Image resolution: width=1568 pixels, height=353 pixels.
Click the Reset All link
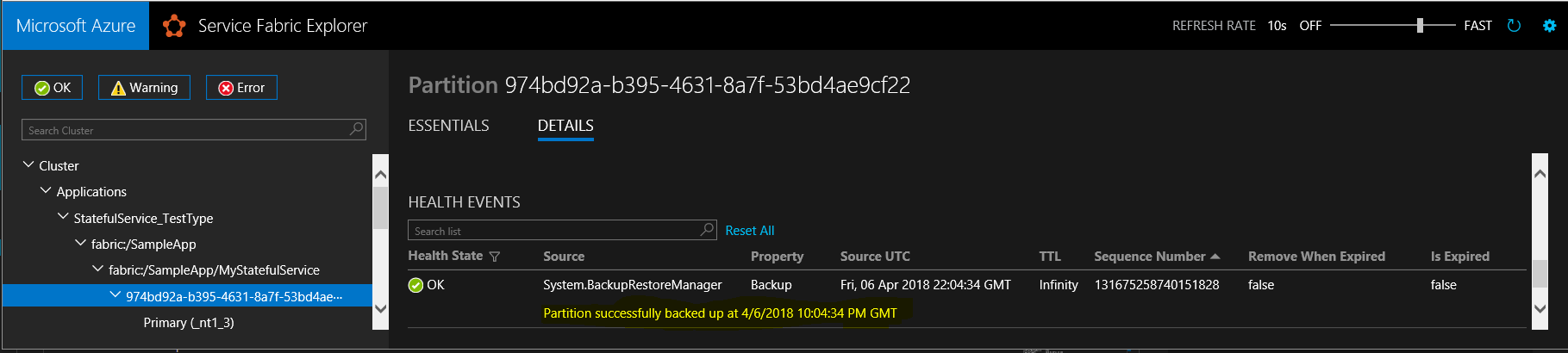coord(749,231)
